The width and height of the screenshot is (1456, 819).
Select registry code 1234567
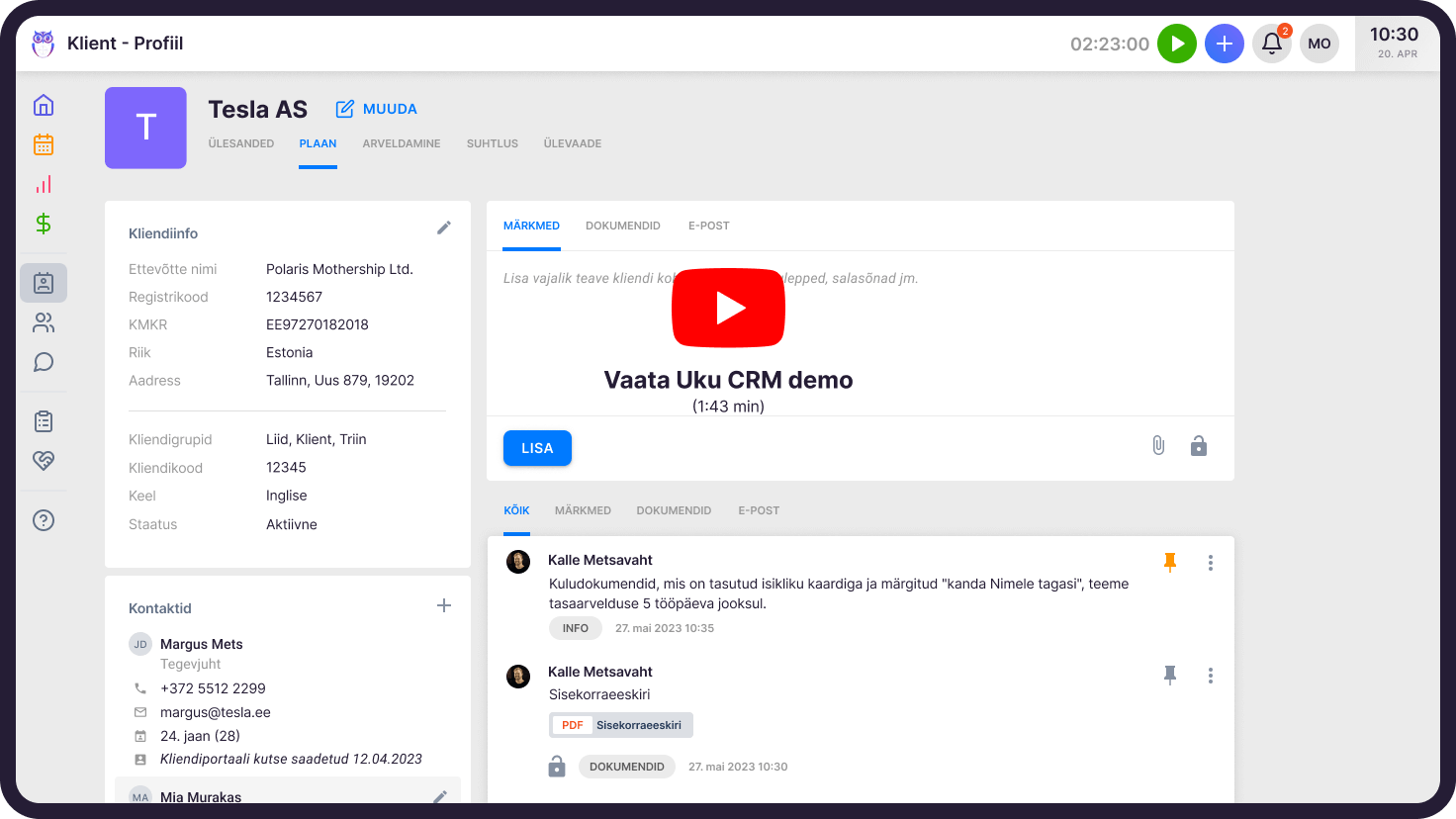coord(295,297)
